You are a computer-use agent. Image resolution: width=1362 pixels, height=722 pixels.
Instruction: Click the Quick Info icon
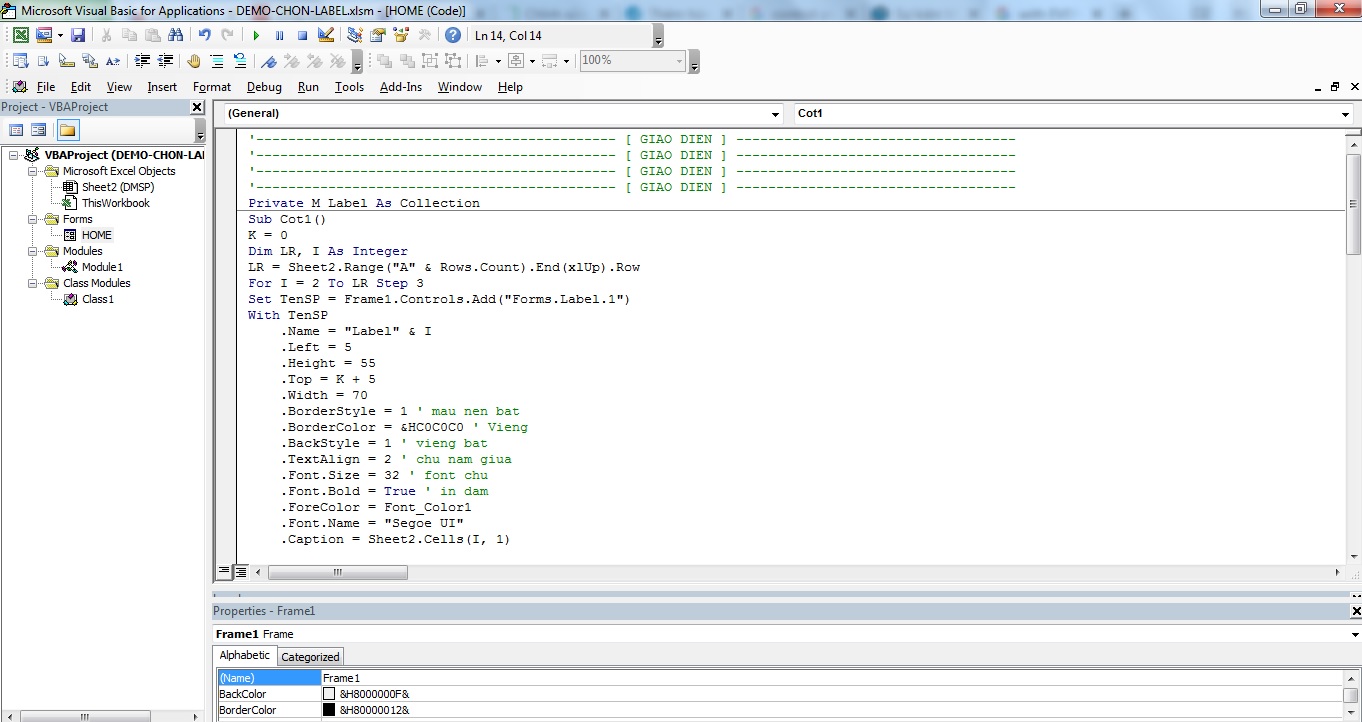(x=66, y=61)
